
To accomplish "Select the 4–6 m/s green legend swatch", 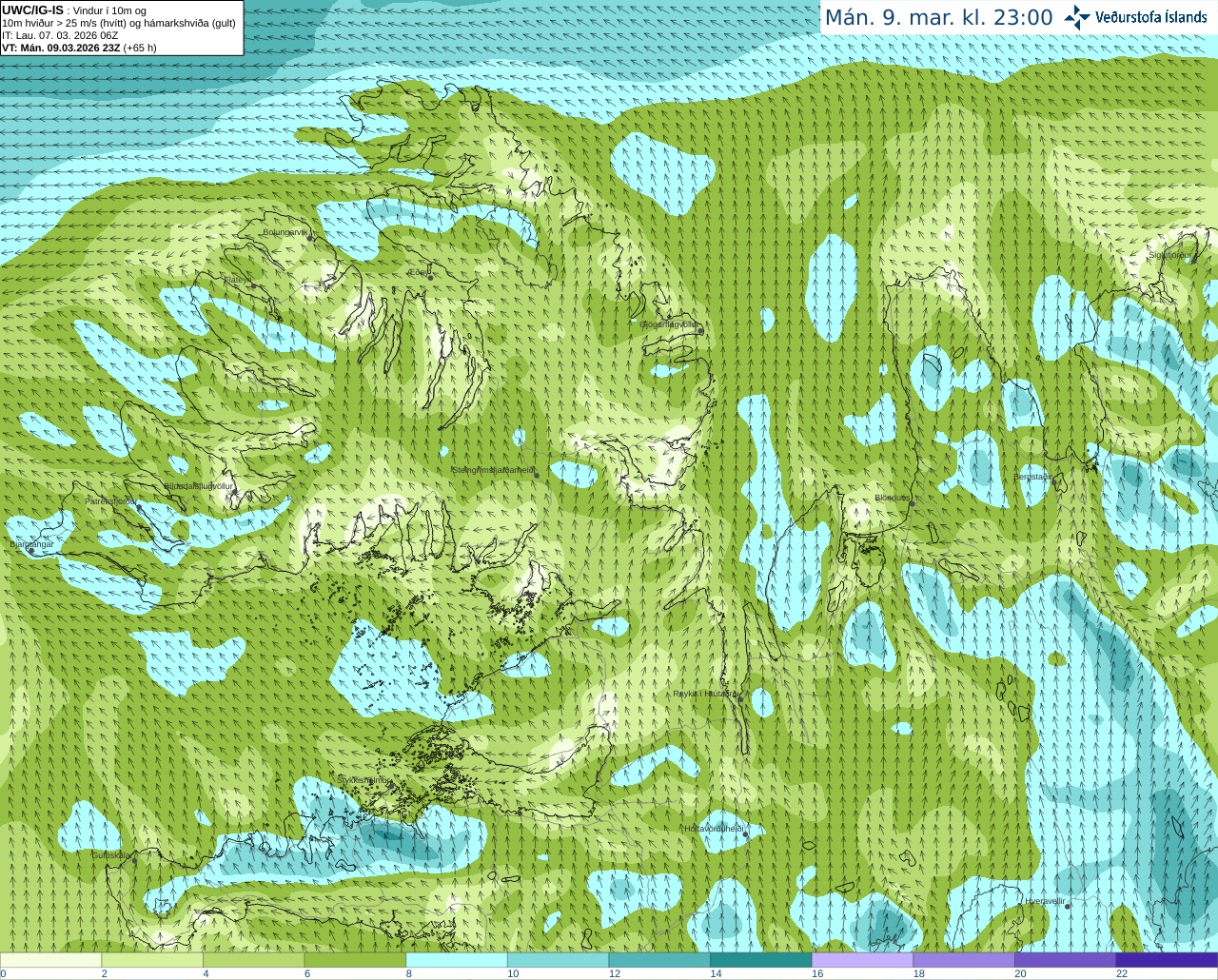I will click(253, 960).
